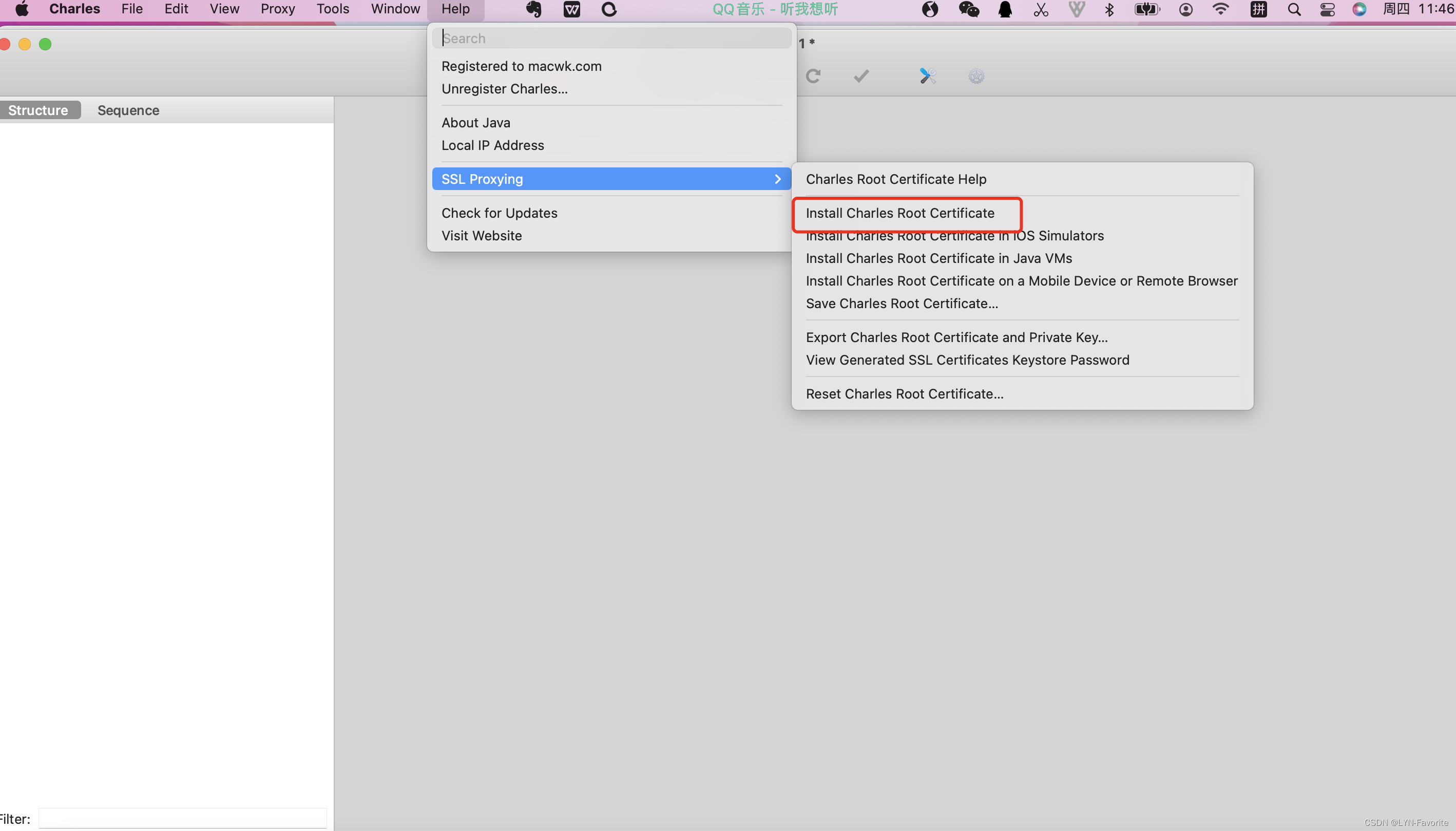Select Install Charles Root Certificate
Image resolution: width=1456 pixels, height=831 pixels.
coord(899,213)
